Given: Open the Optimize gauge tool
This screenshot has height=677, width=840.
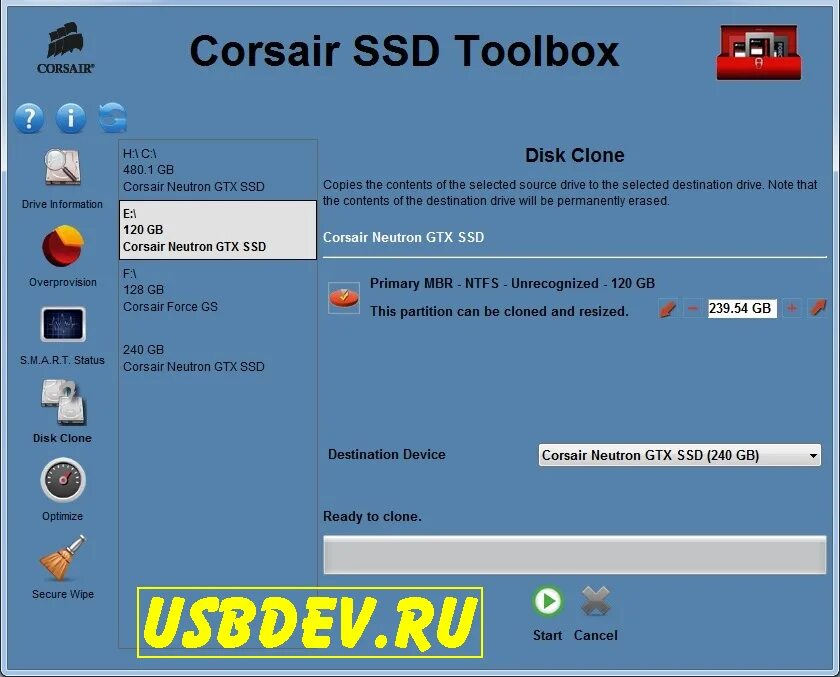Looking at the screenshot, I should pyautogui.click(x=63, y=490).
